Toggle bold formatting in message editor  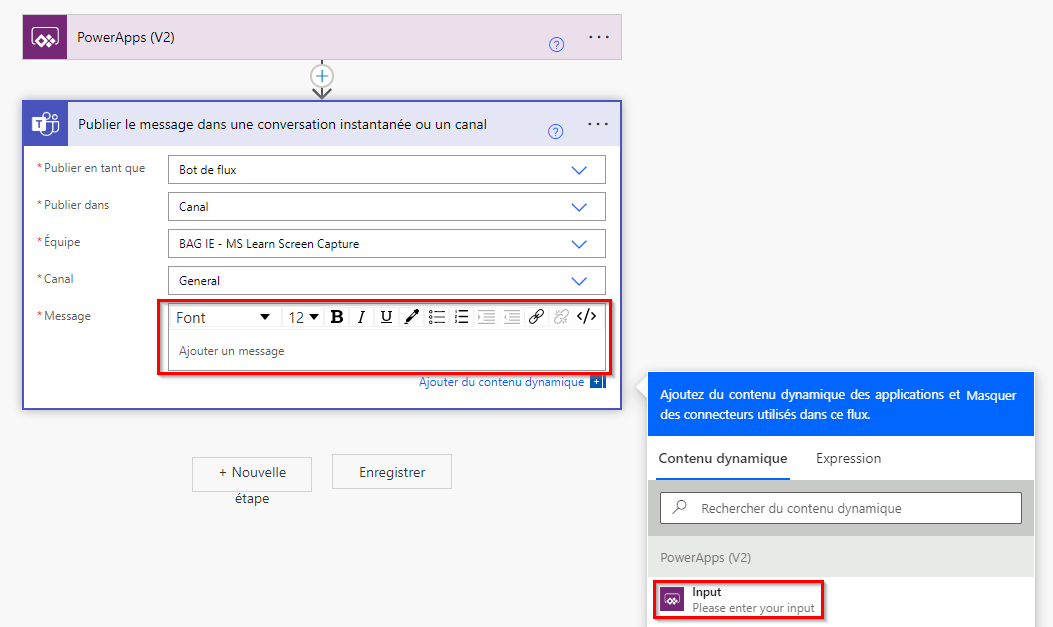click(337, 317)
